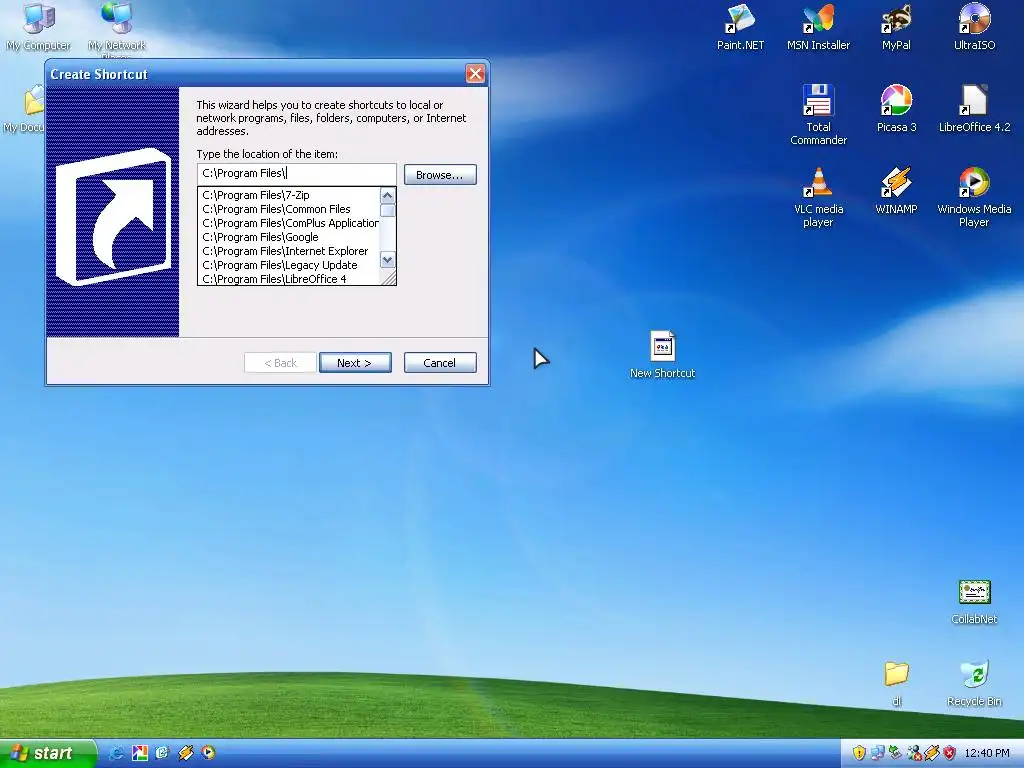Screen dimensions: 1024x768
Task: Click the Picasa 3 desktop icon
Action: [x=896, y=108]
